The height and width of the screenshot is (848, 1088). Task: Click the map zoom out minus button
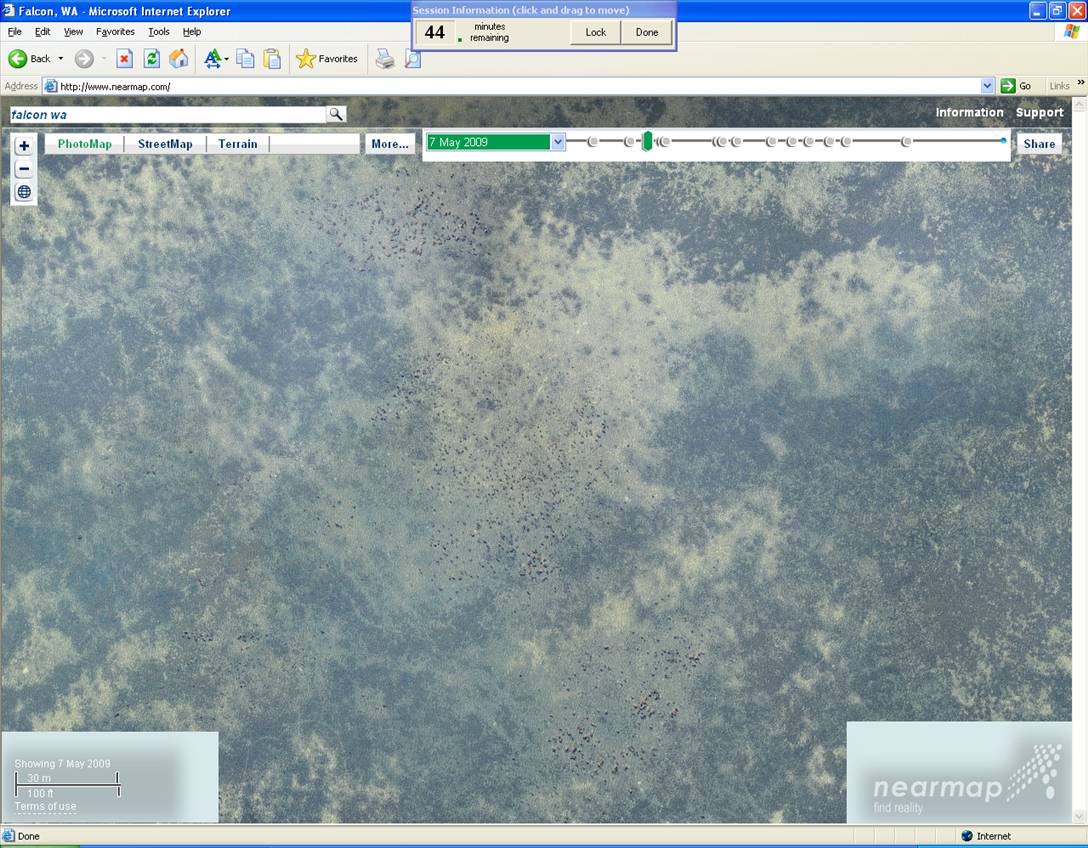click(24, 169)
